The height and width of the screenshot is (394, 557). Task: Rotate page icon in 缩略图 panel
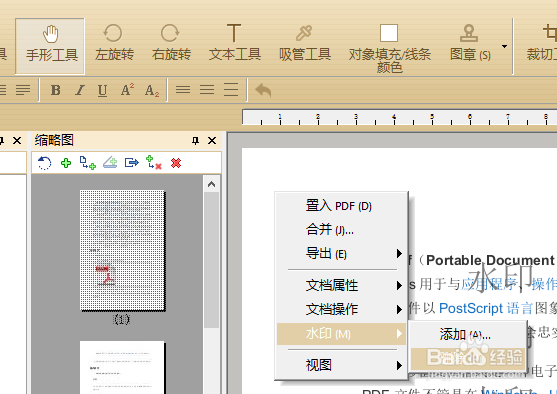coord(44,163)
